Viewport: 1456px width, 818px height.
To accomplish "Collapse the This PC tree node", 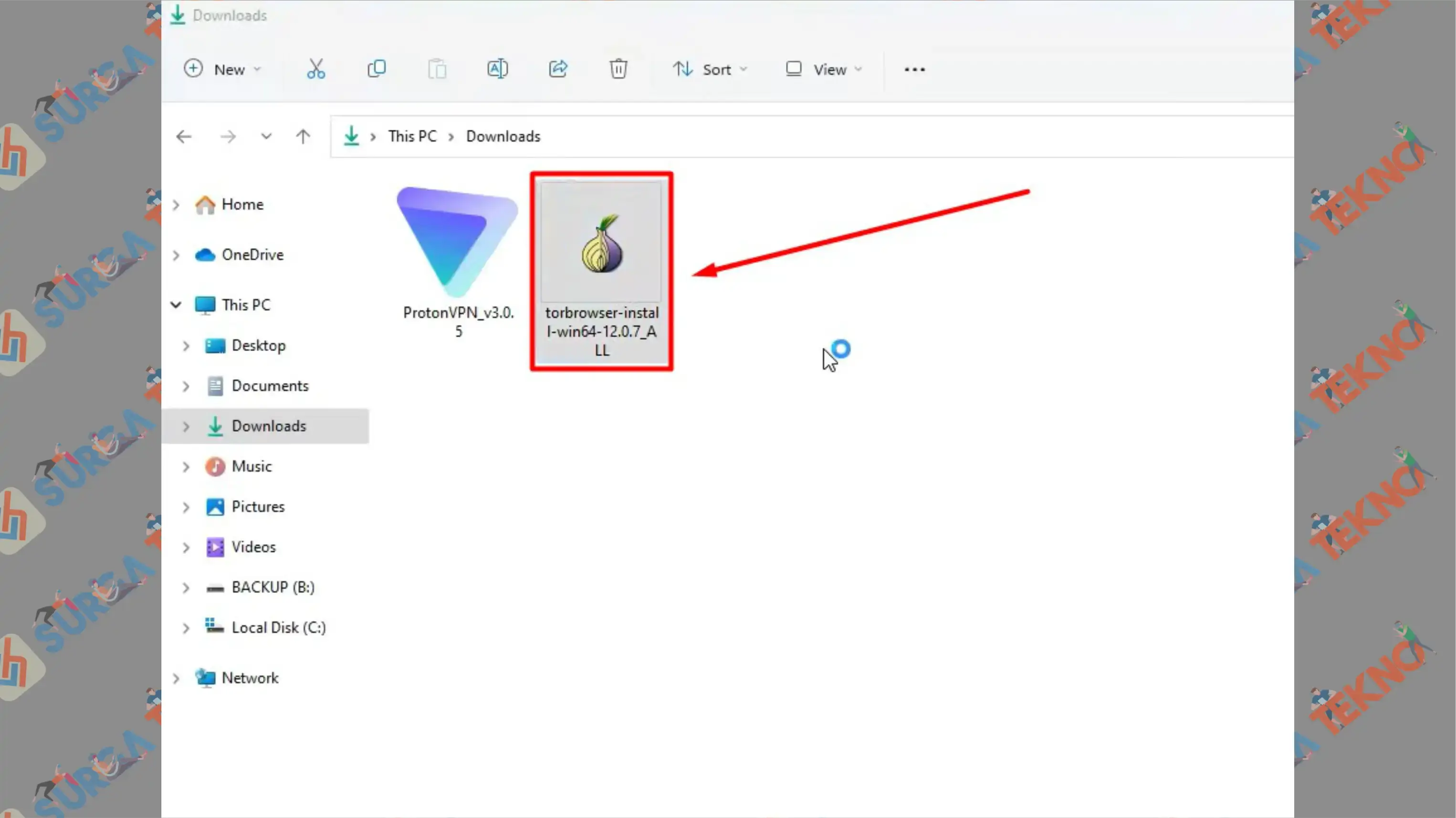I will tap(176, 305).
